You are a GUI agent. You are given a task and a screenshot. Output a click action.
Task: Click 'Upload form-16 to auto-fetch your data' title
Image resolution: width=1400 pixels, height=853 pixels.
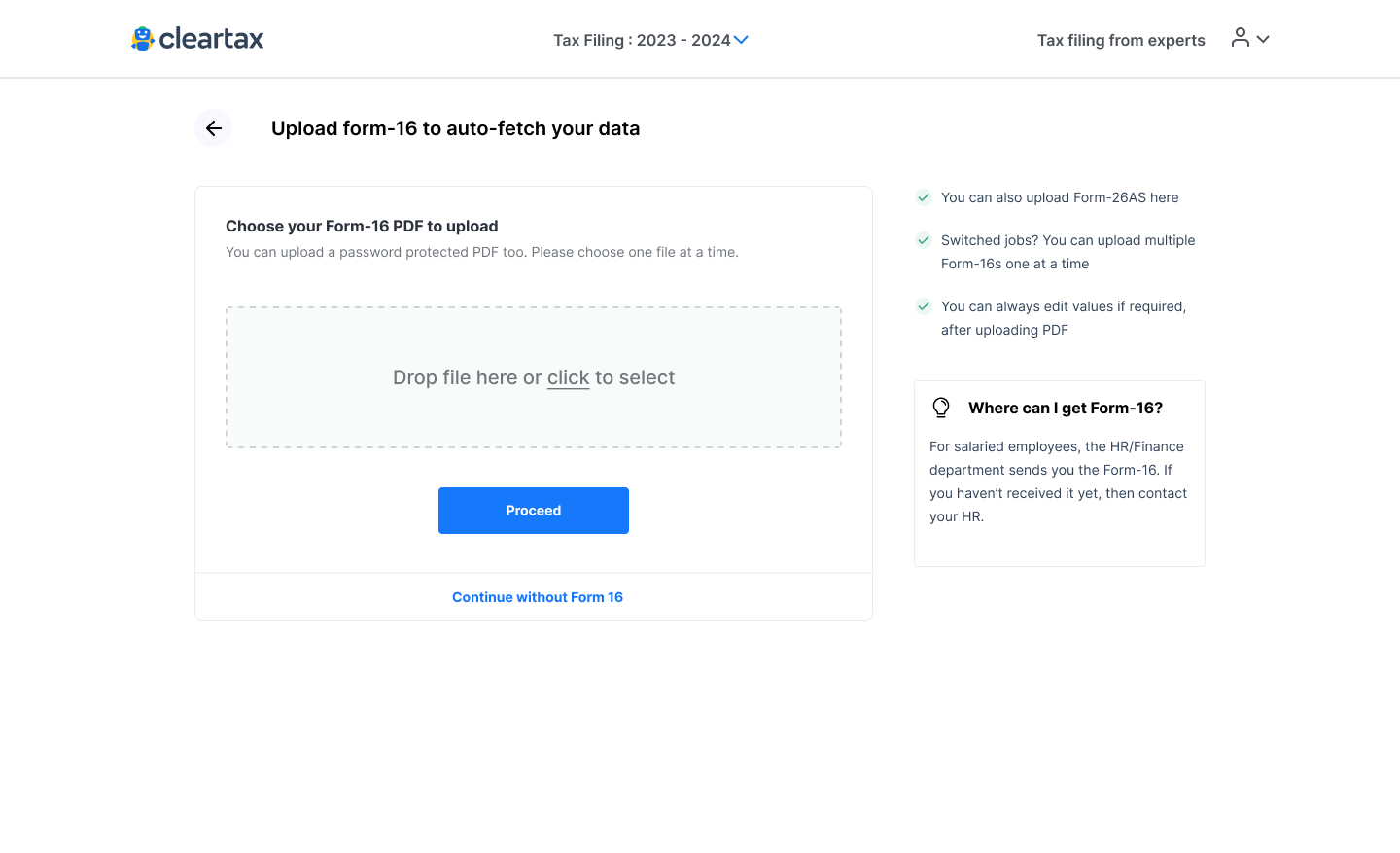(x=455, y=128)
